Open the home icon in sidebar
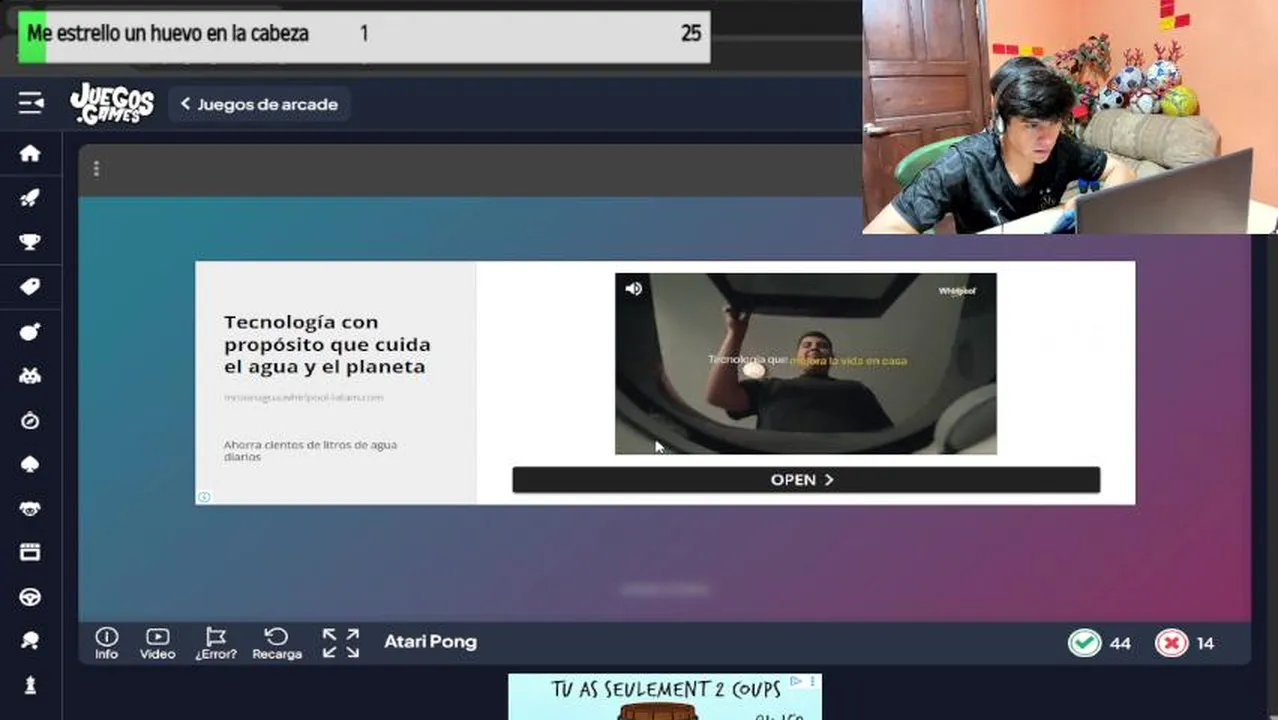 click(30, 153)
